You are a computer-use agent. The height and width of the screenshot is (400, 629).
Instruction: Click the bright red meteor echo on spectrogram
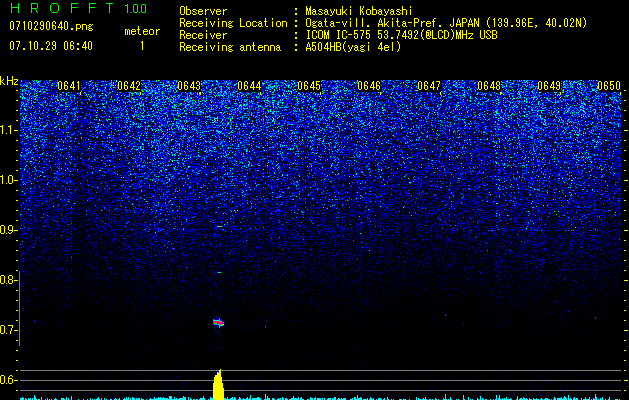tap(218, 322)
